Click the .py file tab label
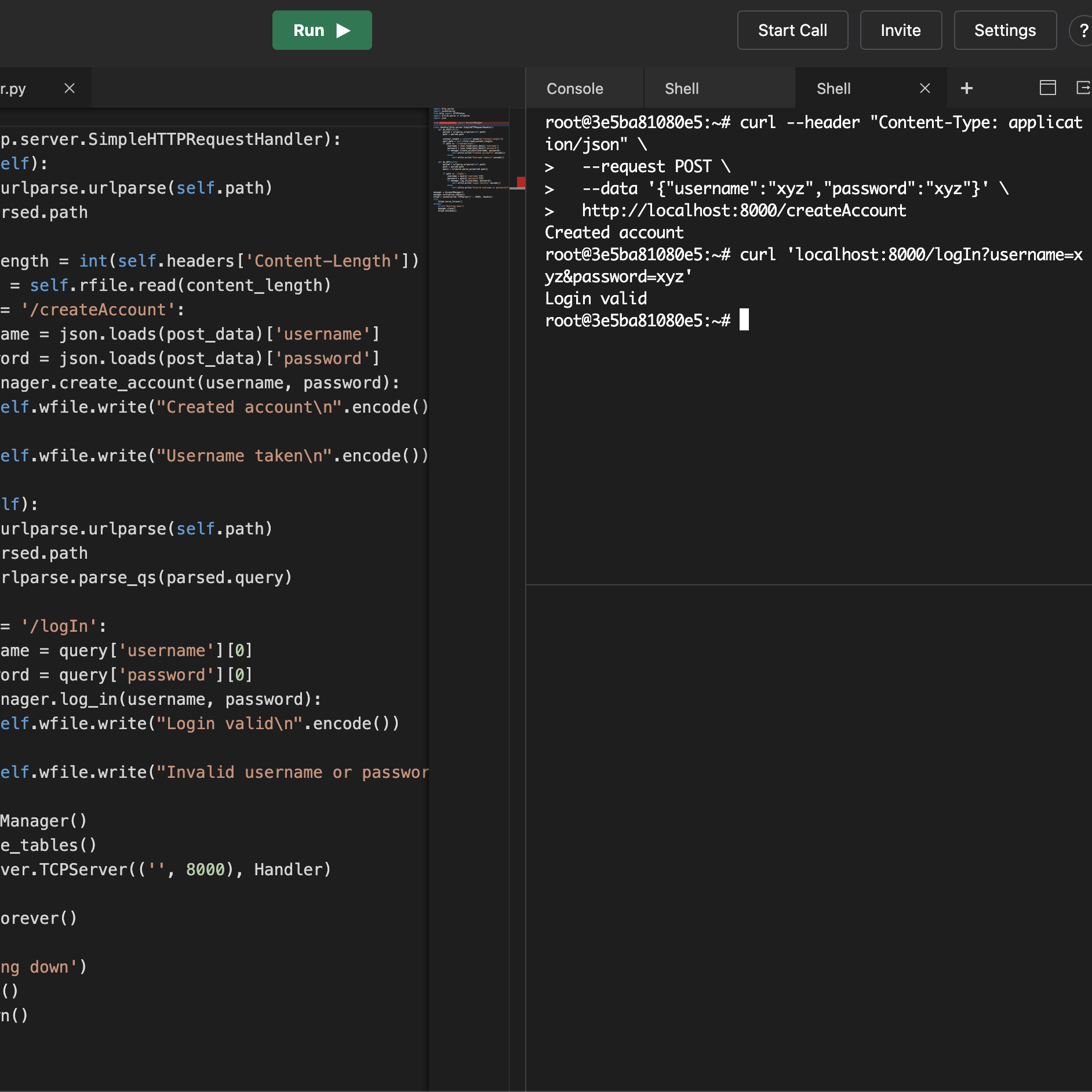The width and height of the screenshot is (1092, 1092). (14, 89)
